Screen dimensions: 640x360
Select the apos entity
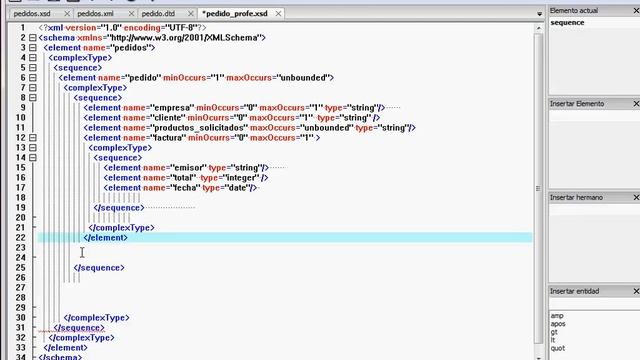pos(558,324)
